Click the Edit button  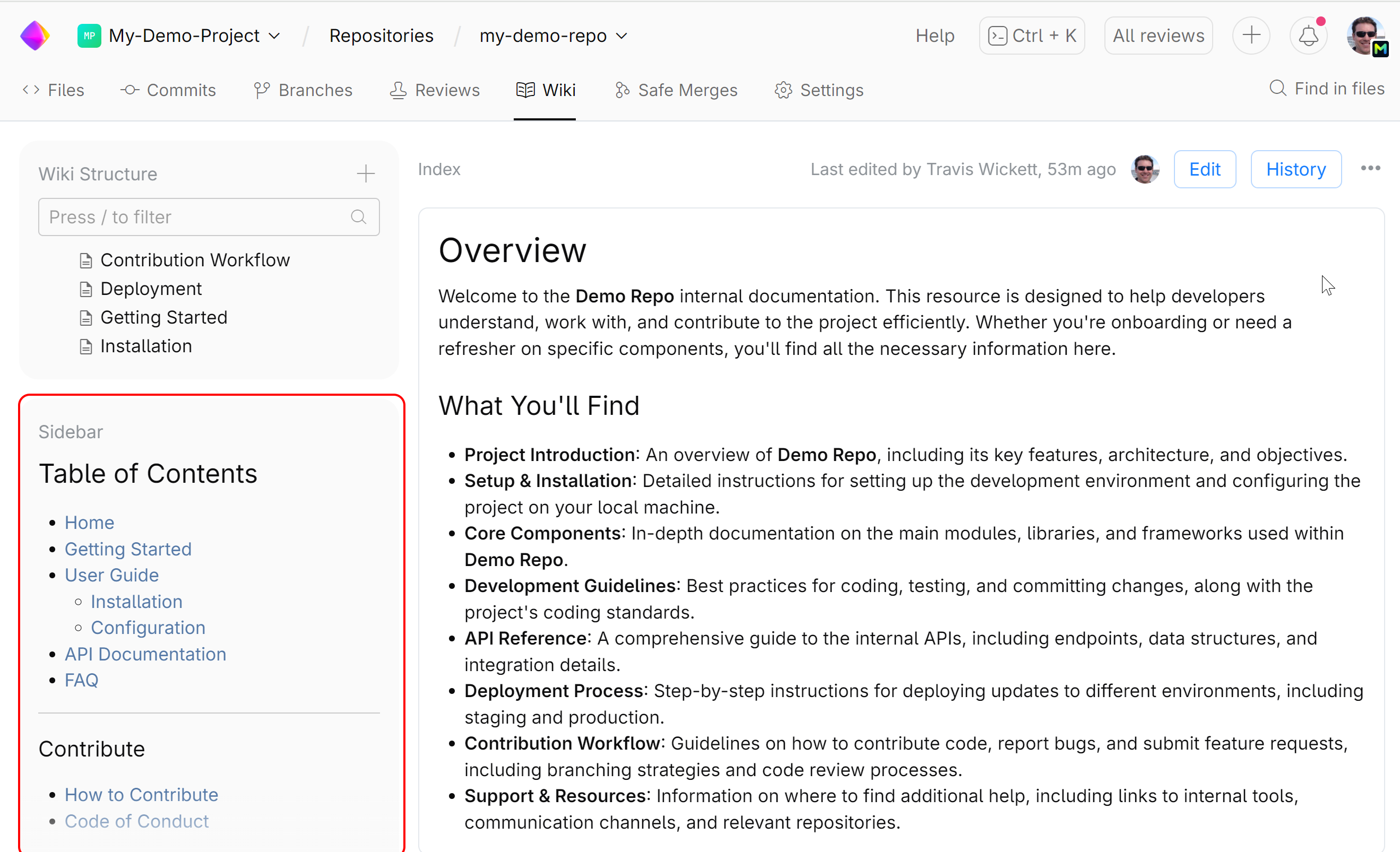point(1205,169)
